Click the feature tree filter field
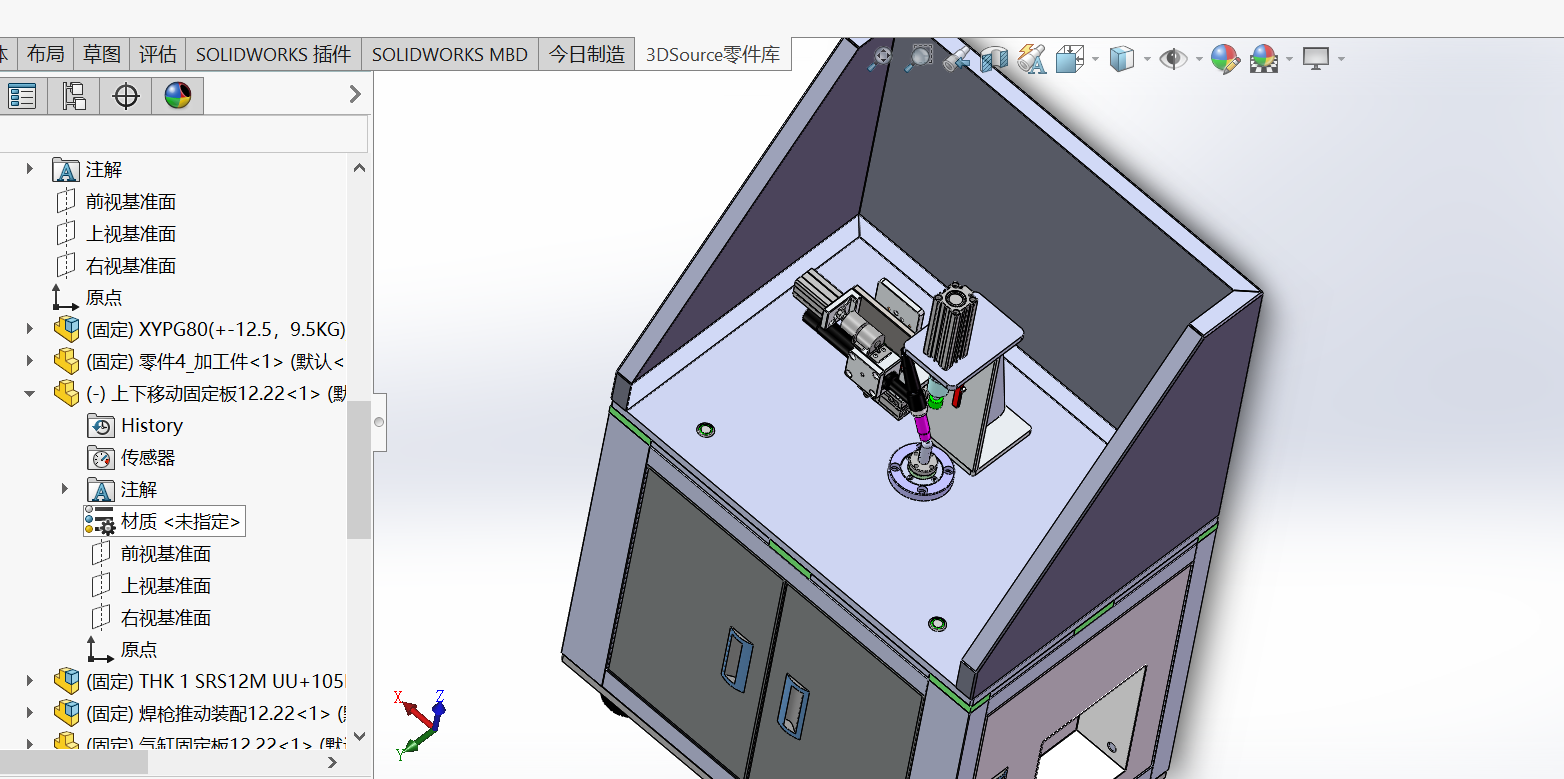 184,134
